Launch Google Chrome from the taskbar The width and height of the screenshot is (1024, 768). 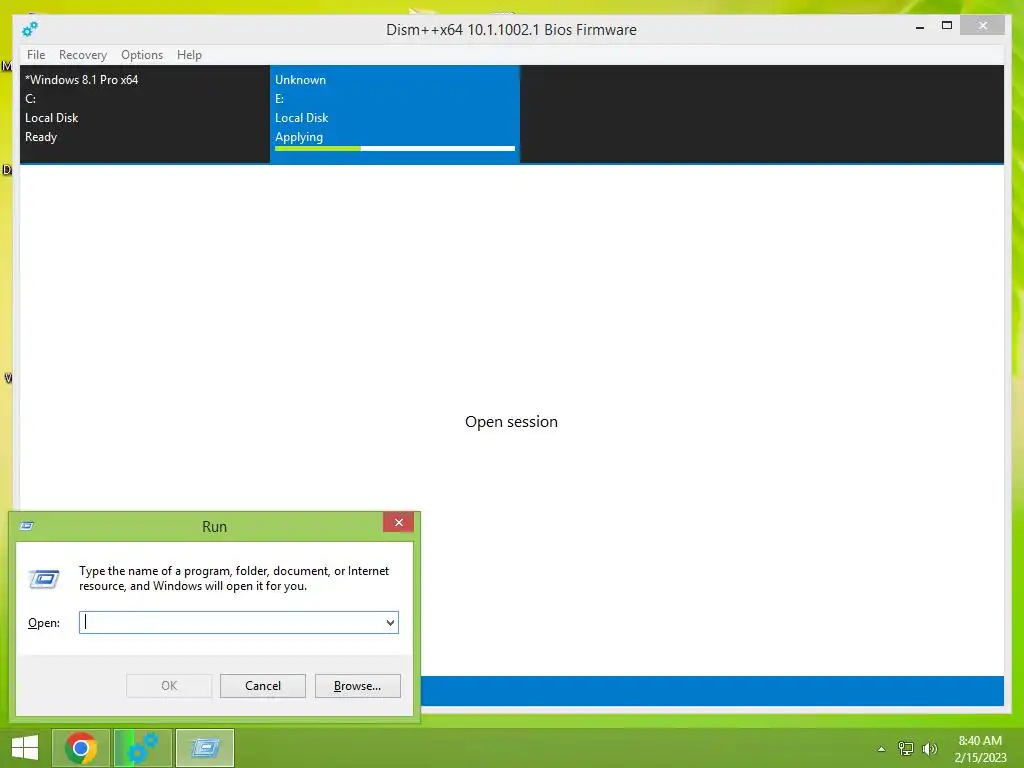[x=81, y=748]
